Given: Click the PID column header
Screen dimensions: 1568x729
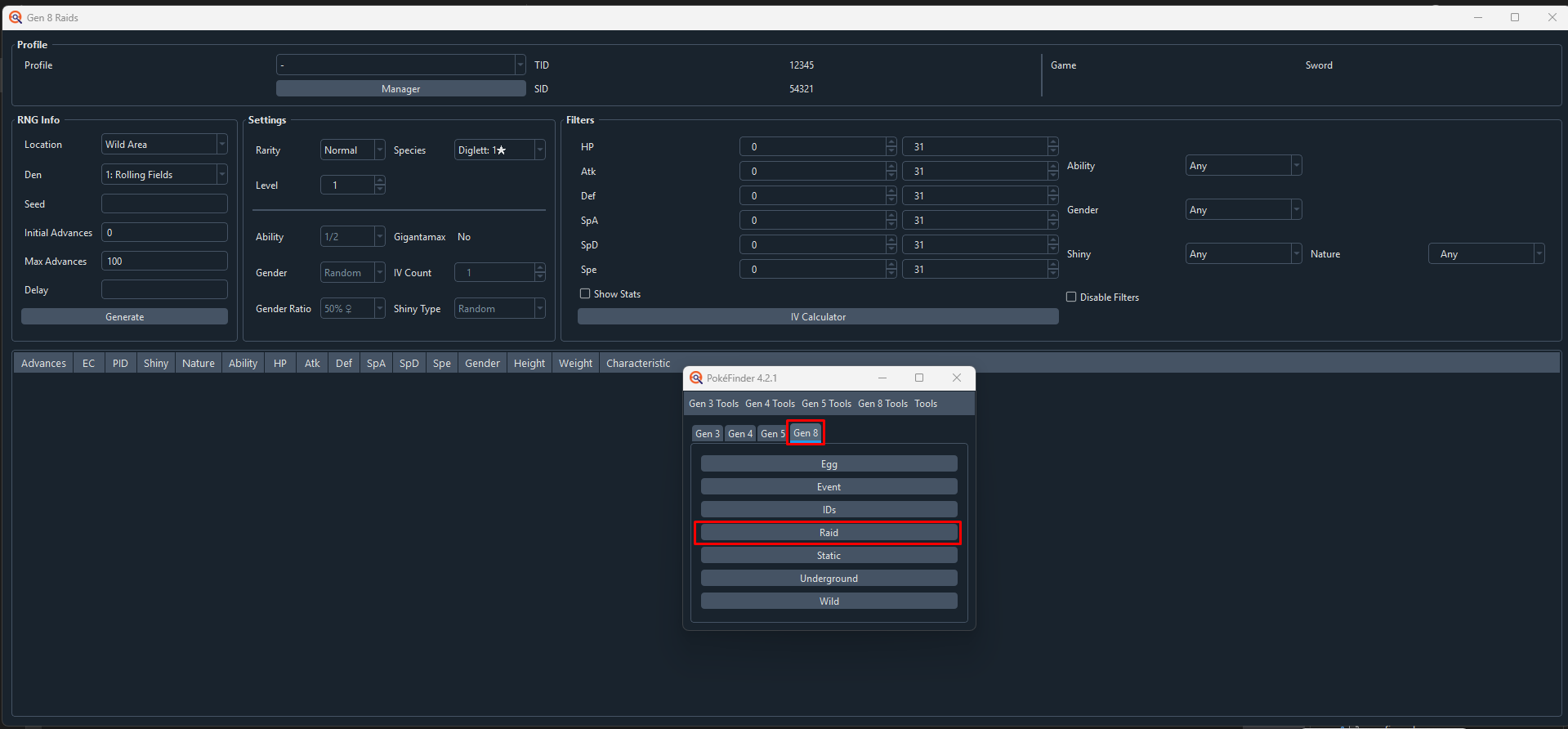Looking at the screenshot, I should point(120,363).
